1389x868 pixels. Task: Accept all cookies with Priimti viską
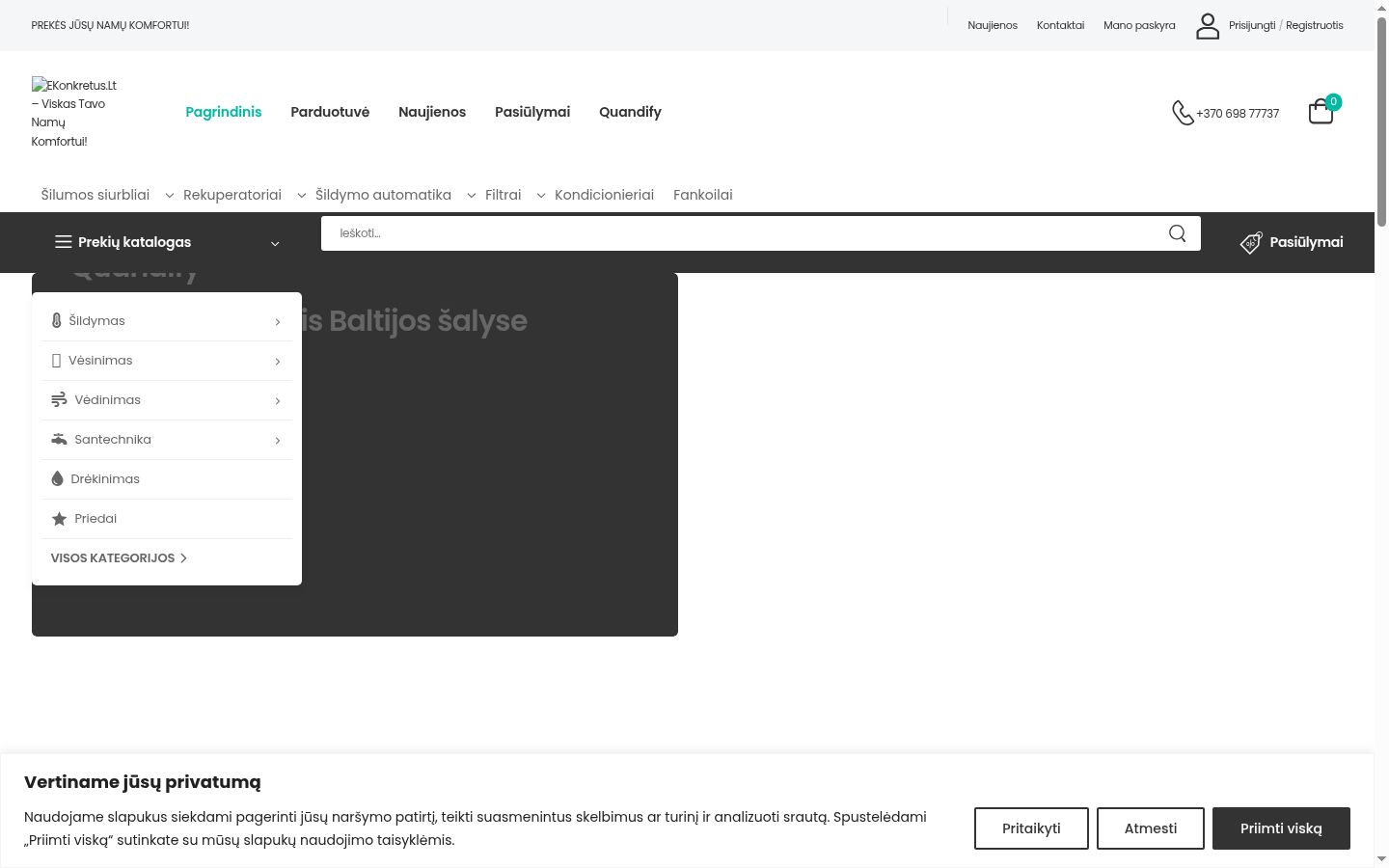1281,828
